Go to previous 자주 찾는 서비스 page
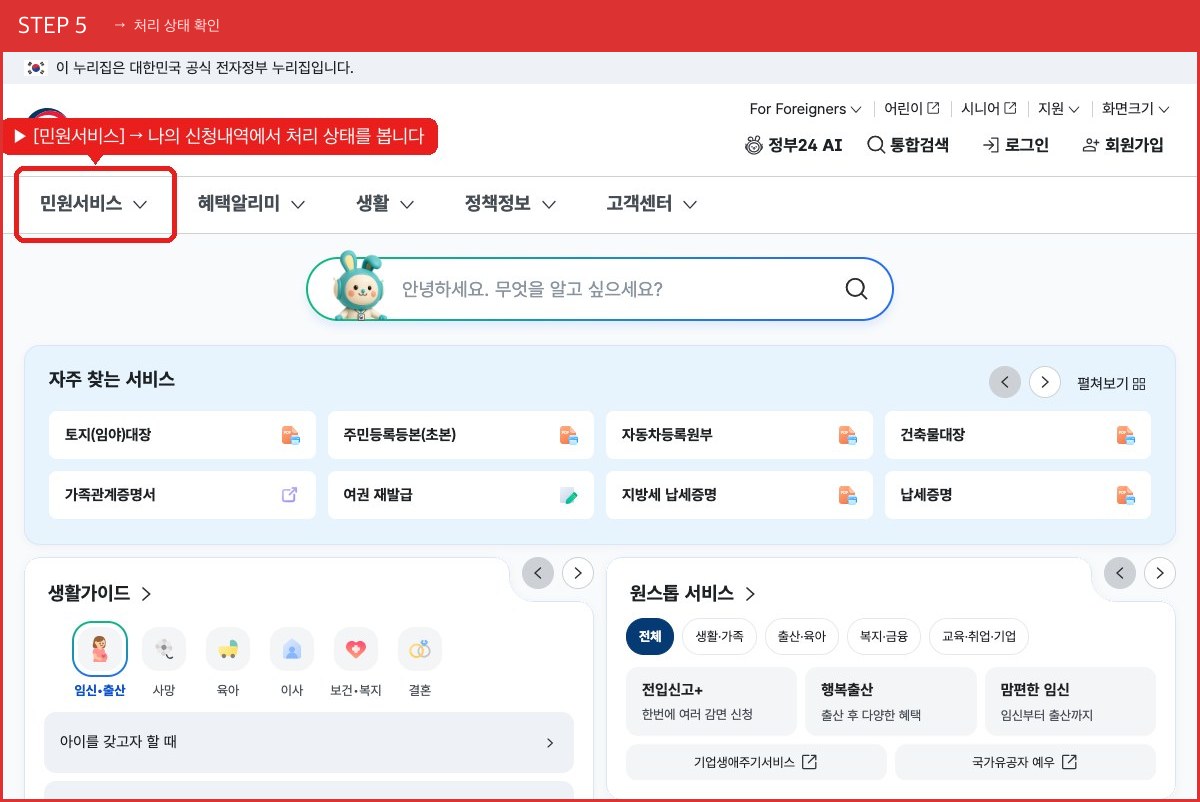 click(1005, 382)
